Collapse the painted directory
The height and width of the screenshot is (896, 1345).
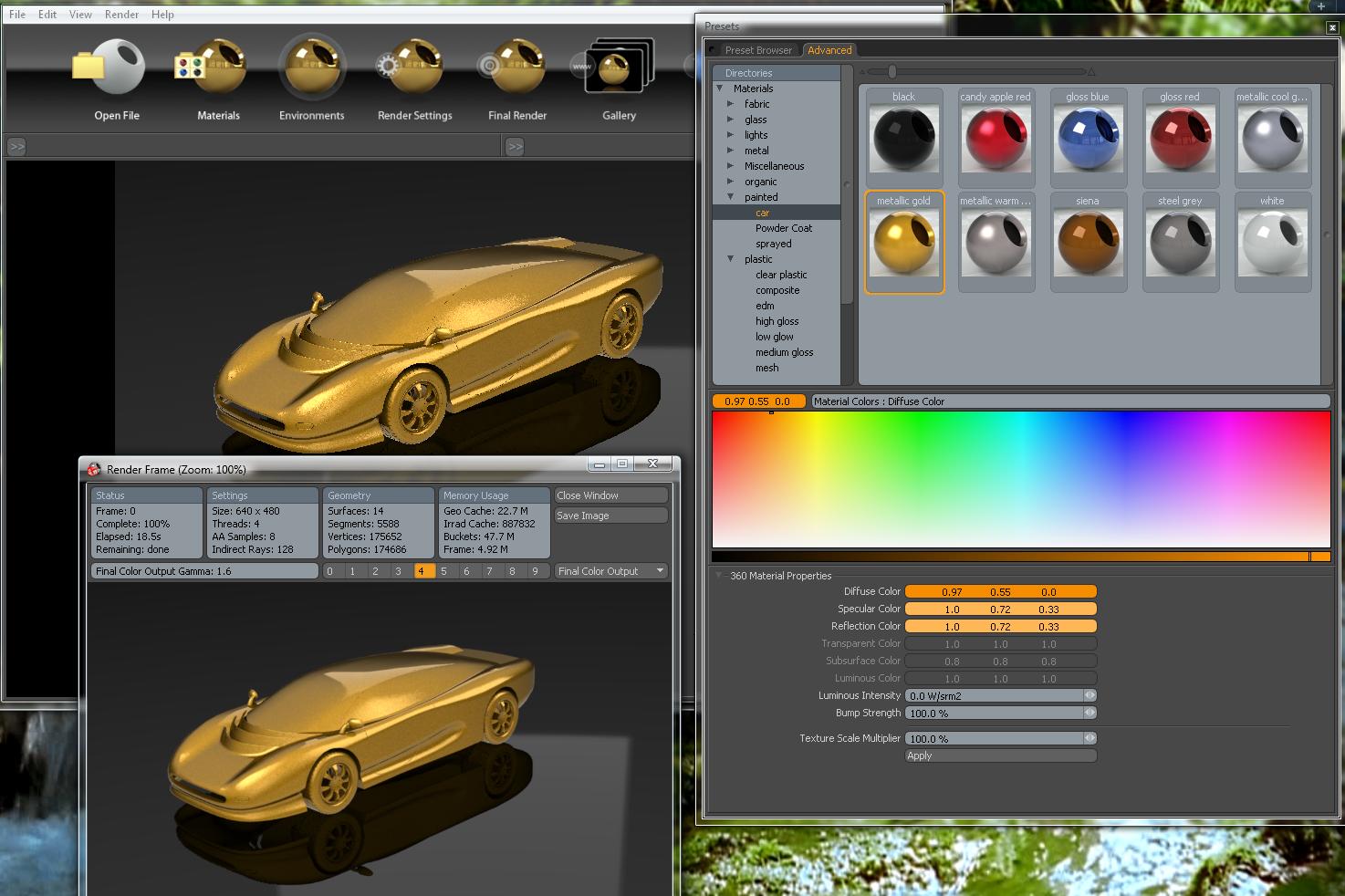(x=730, y=197)
